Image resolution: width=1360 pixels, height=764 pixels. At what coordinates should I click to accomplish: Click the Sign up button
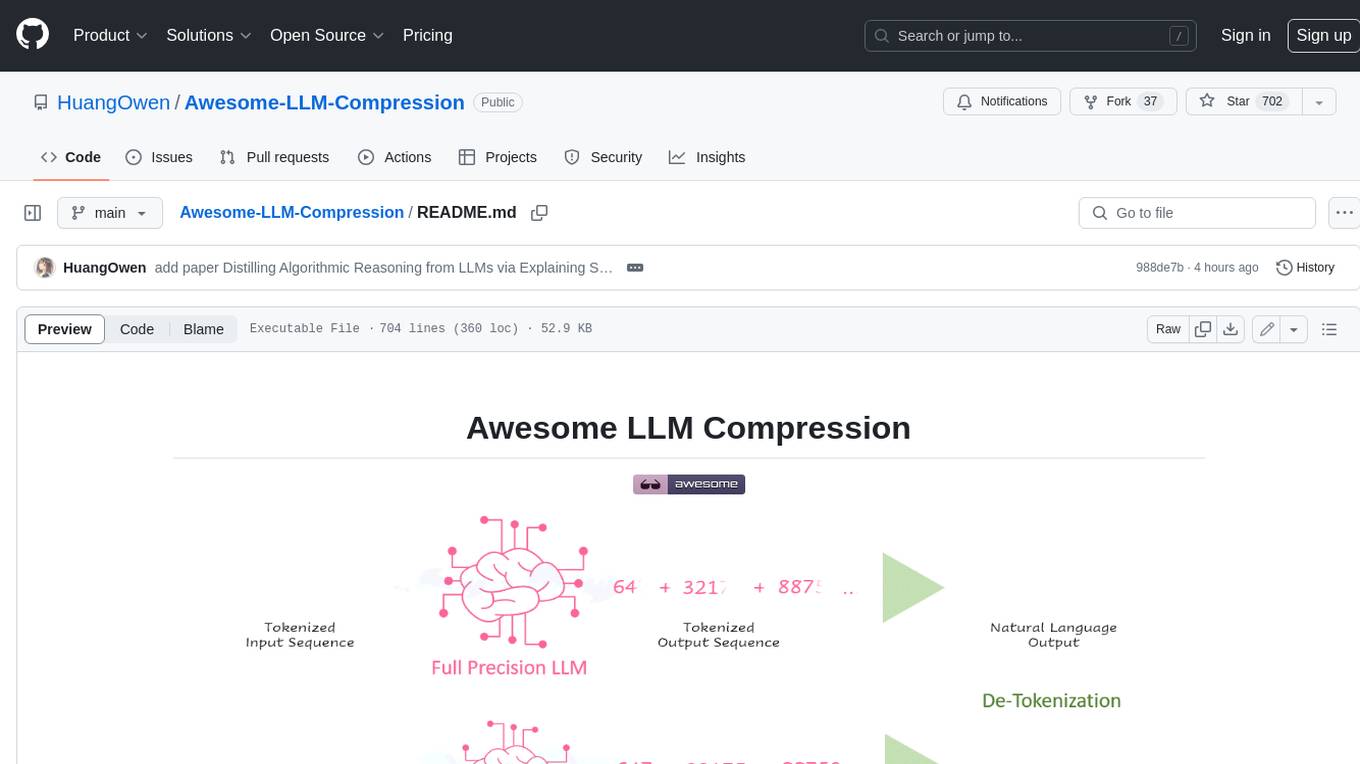[1323, 35]
